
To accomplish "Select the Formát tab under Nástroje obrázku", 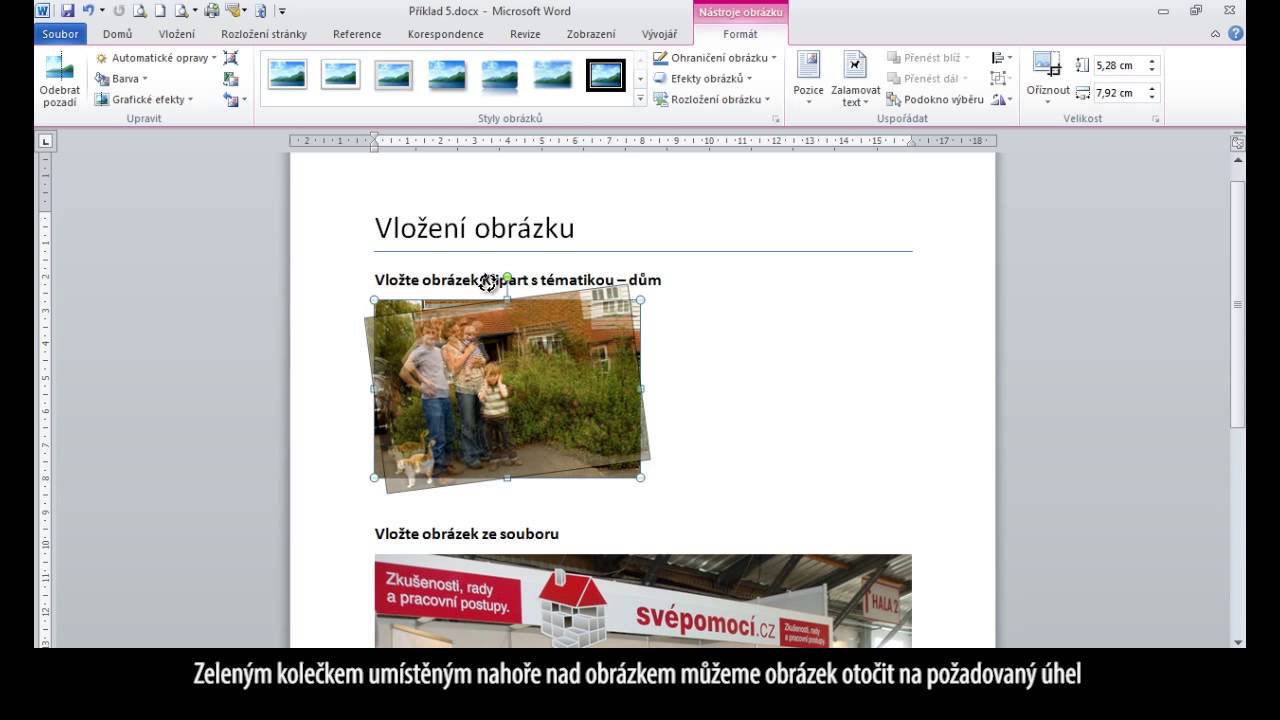I will click(740, 34).
